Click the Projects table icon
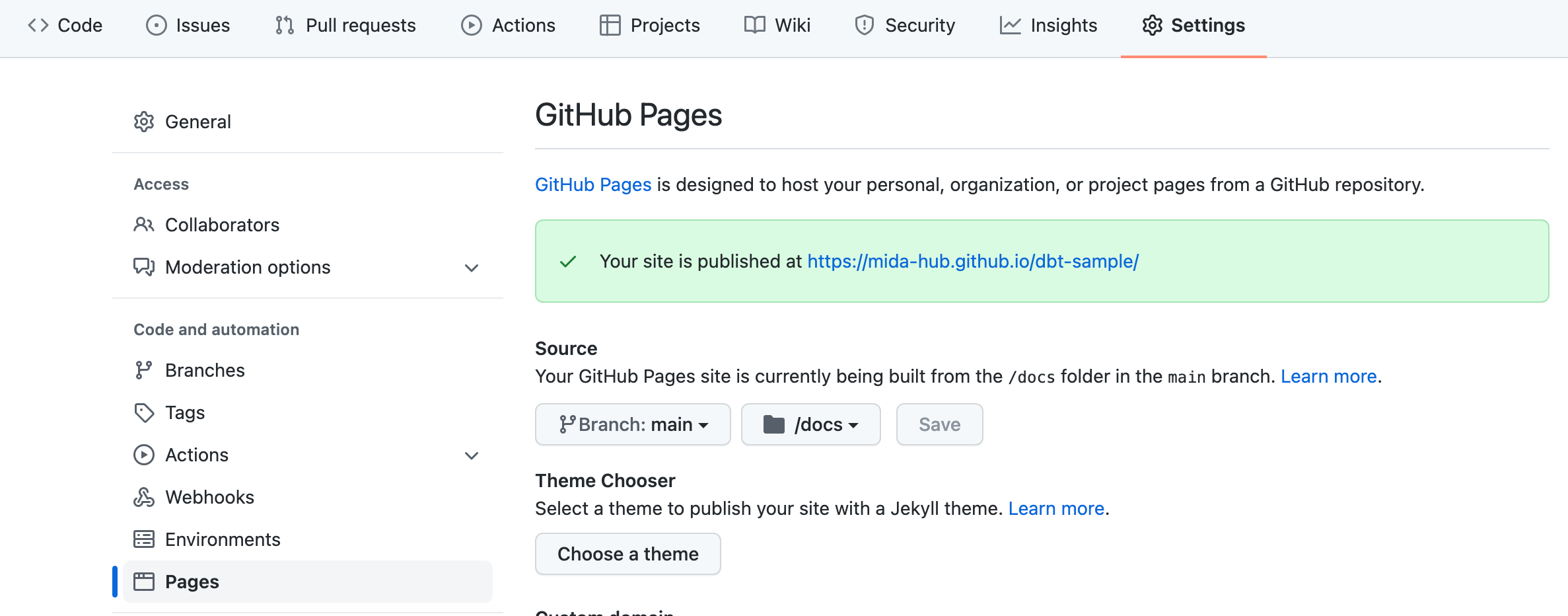The height and width of the screenshot is (616, 1568). 610,25
